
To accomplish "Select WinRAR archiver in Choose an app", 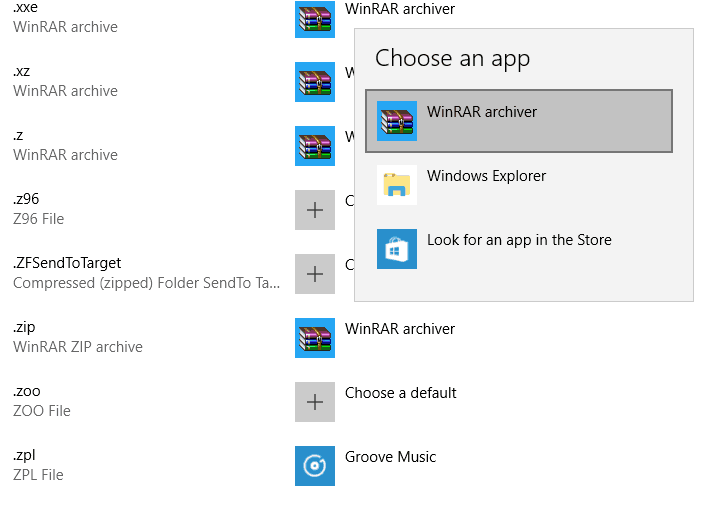I will [519, 121].
